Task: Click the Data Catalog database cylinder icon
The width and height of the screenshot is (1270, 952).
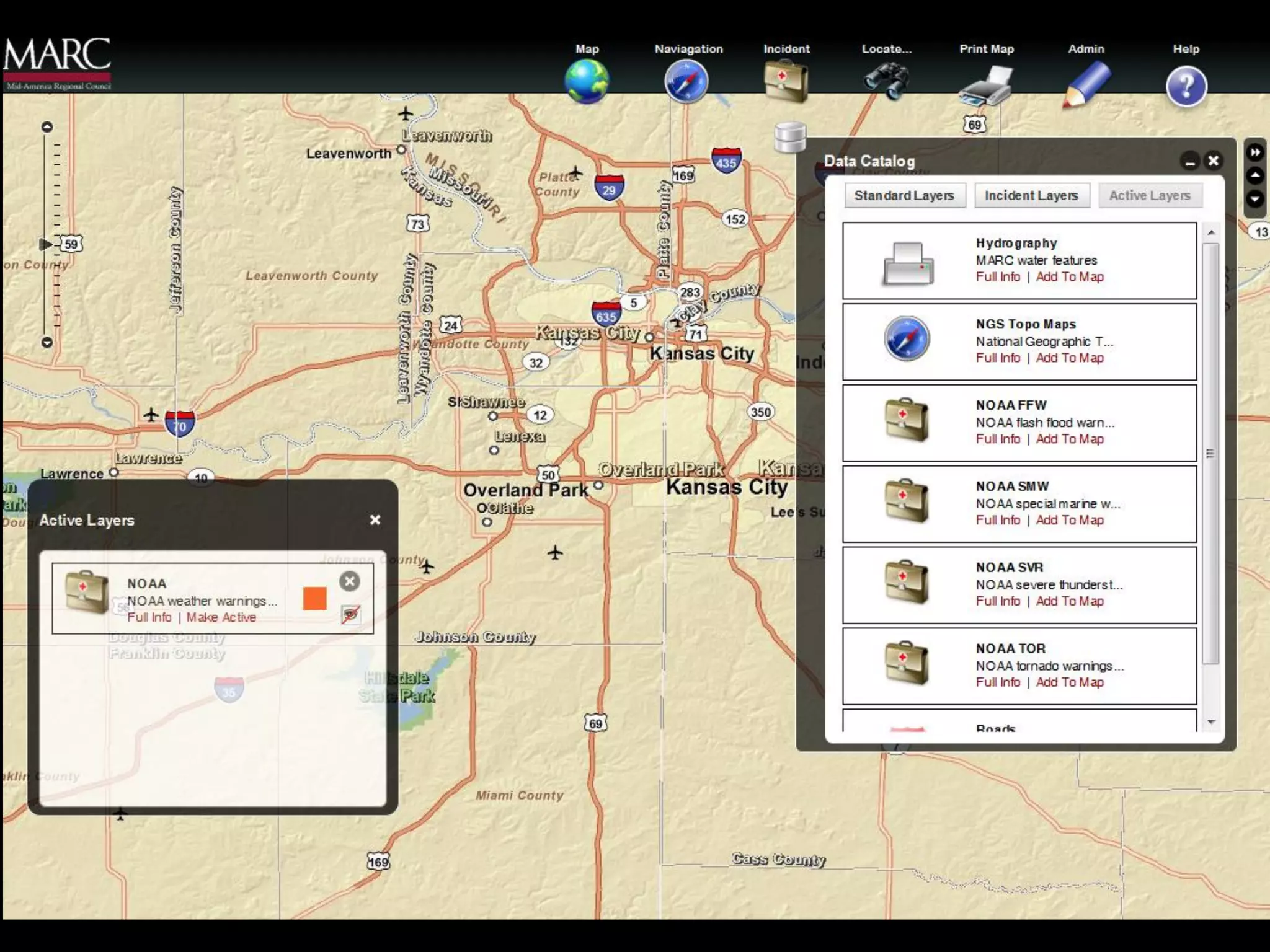Action: click(791, 137)
